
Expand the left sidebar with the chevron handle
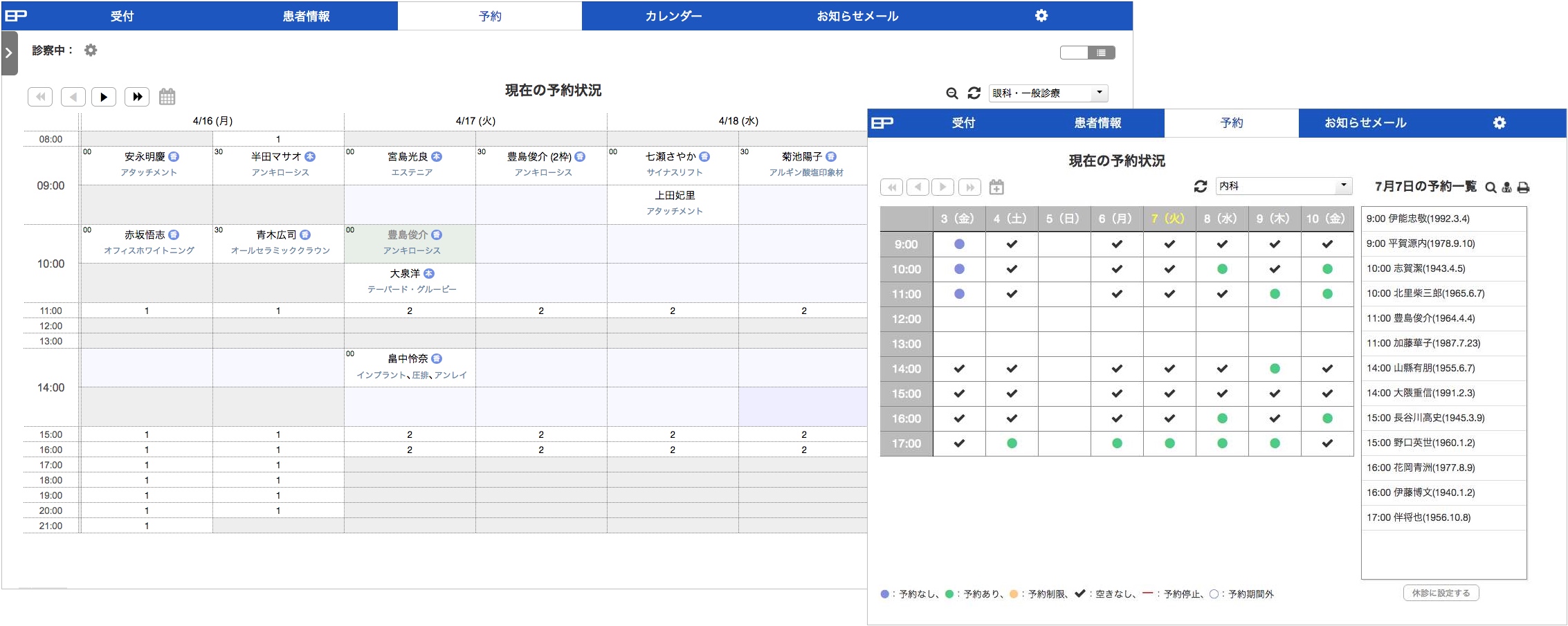(9, 53)
